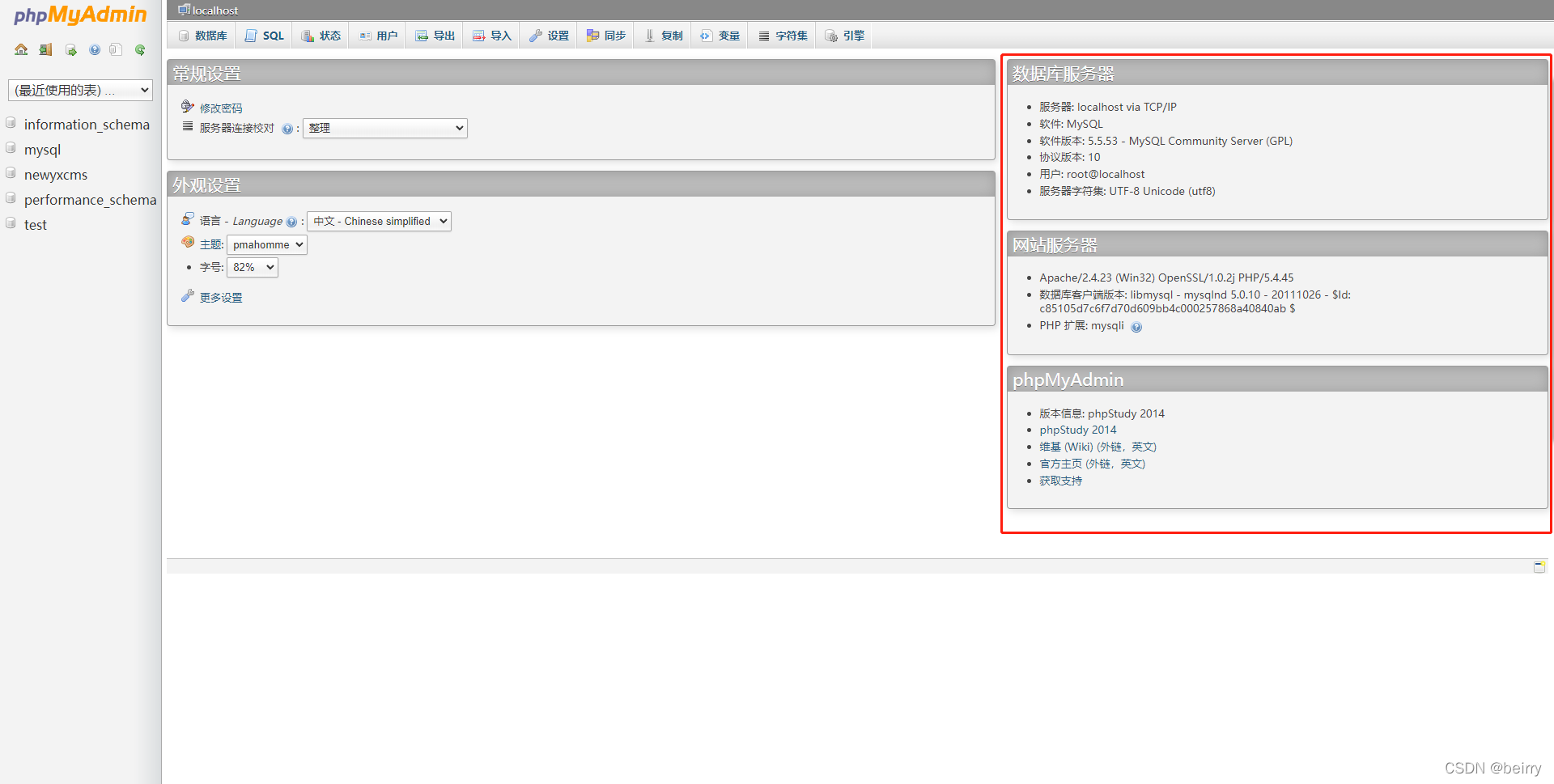Open the theme dropdown showing pmahomme

(267, 244)
